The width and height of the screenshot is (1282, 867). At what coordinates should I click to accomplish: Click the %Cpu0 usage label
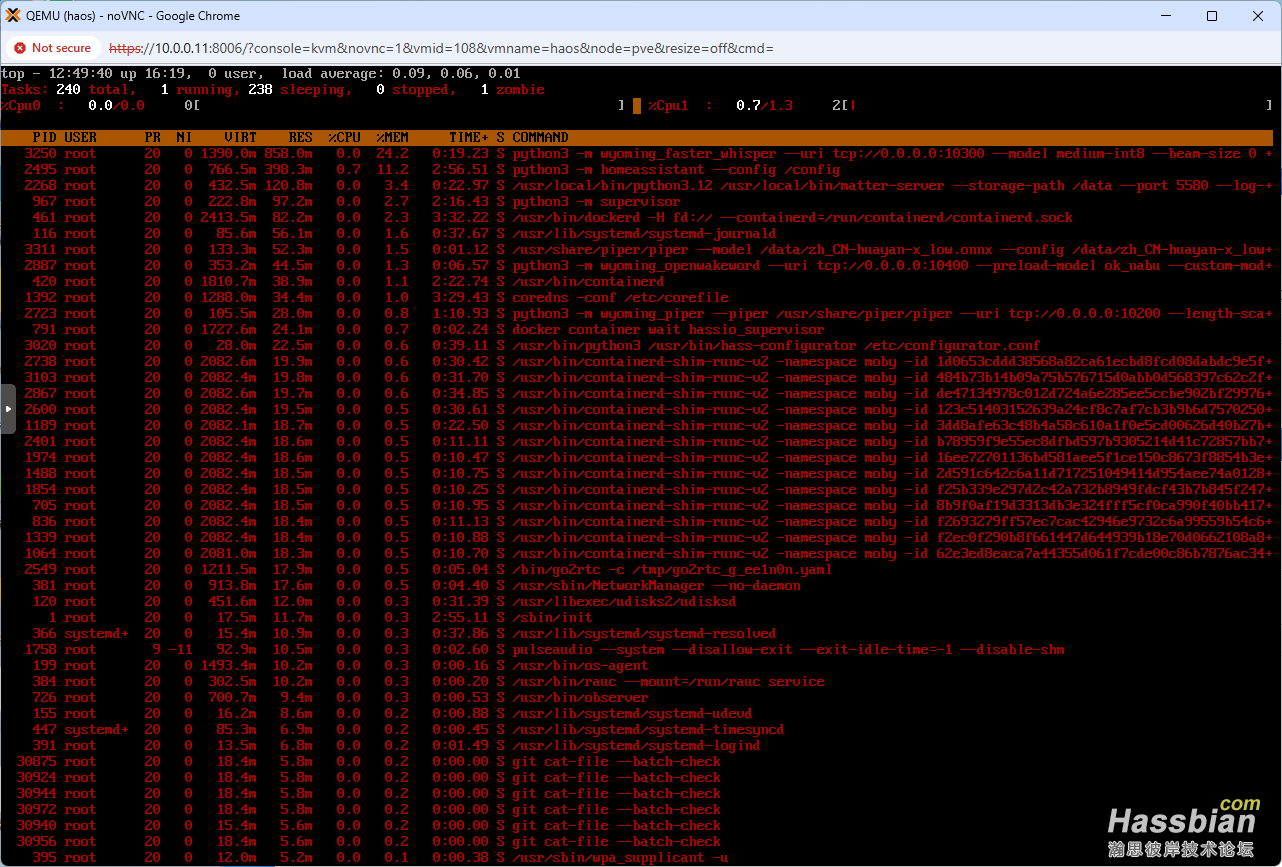[20, 105]
